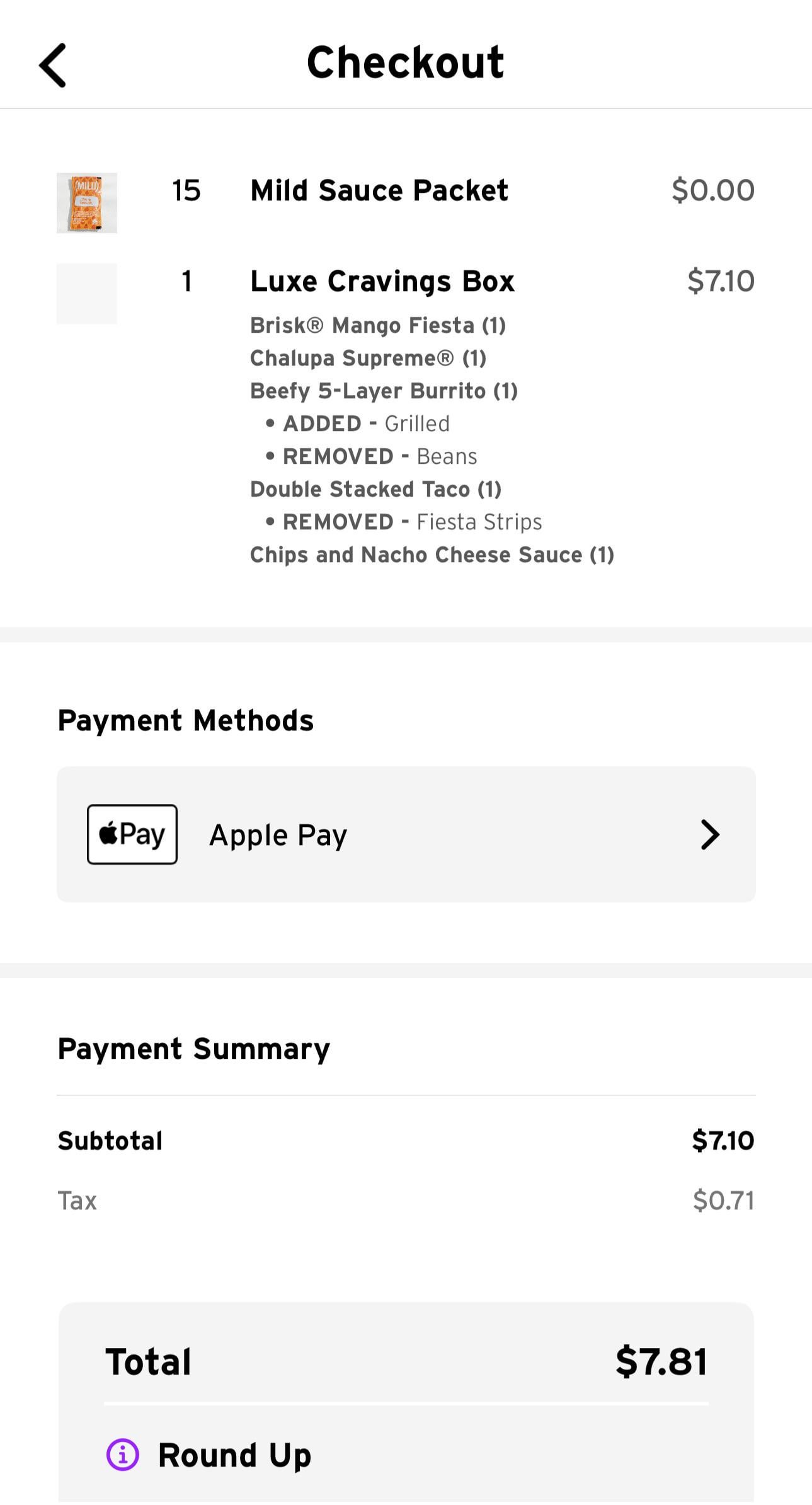Open the Mild Sauce Packet thumbnail
This screenshot has height=1505, width=812.
pos(87,203)
